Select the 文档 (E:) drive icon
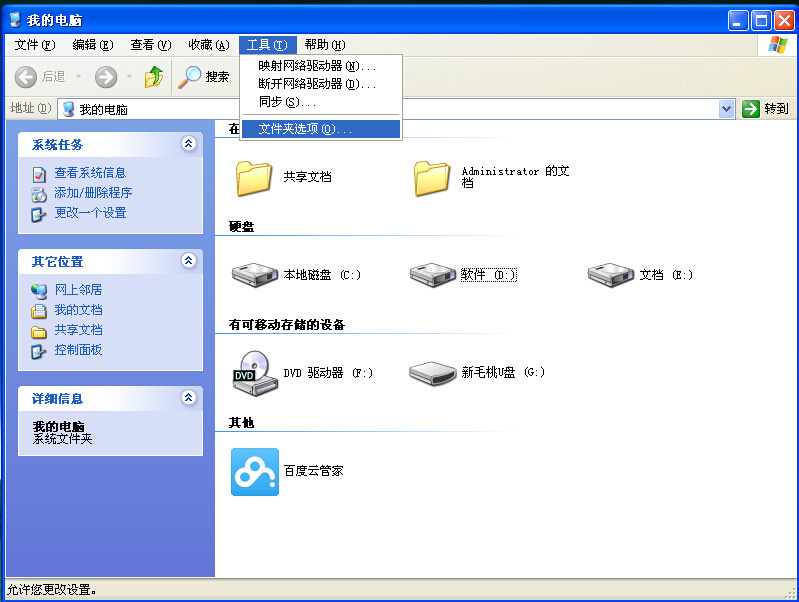The height and width of the screenshot is (602, 799). tap(610, 275)
